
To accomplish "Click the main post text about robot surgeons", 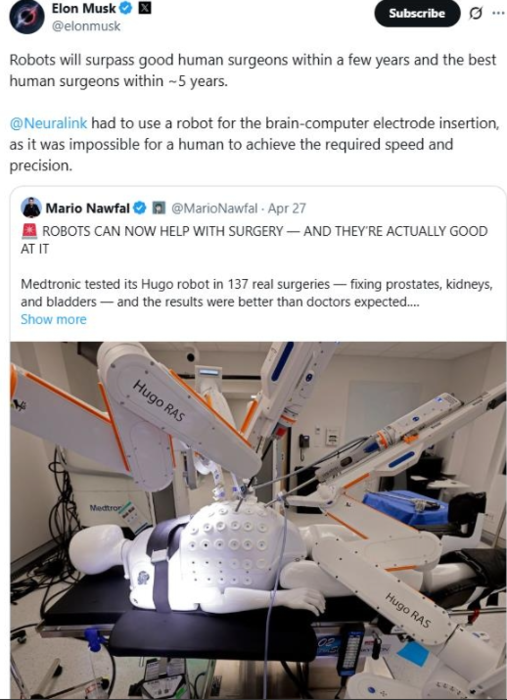I will pos(253,70).
